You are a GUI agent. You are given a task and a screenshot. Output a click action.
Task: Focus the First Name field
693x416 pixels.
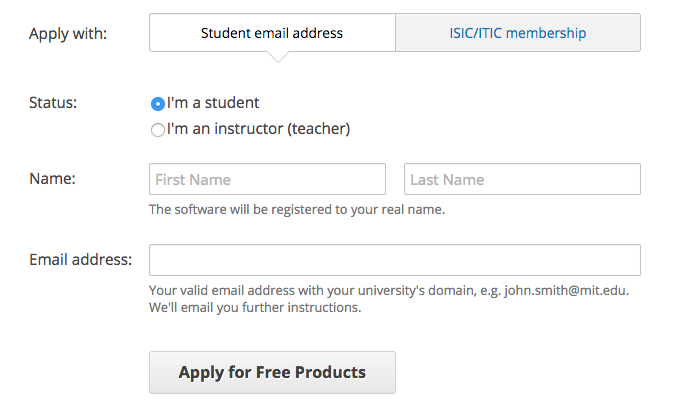267,180
